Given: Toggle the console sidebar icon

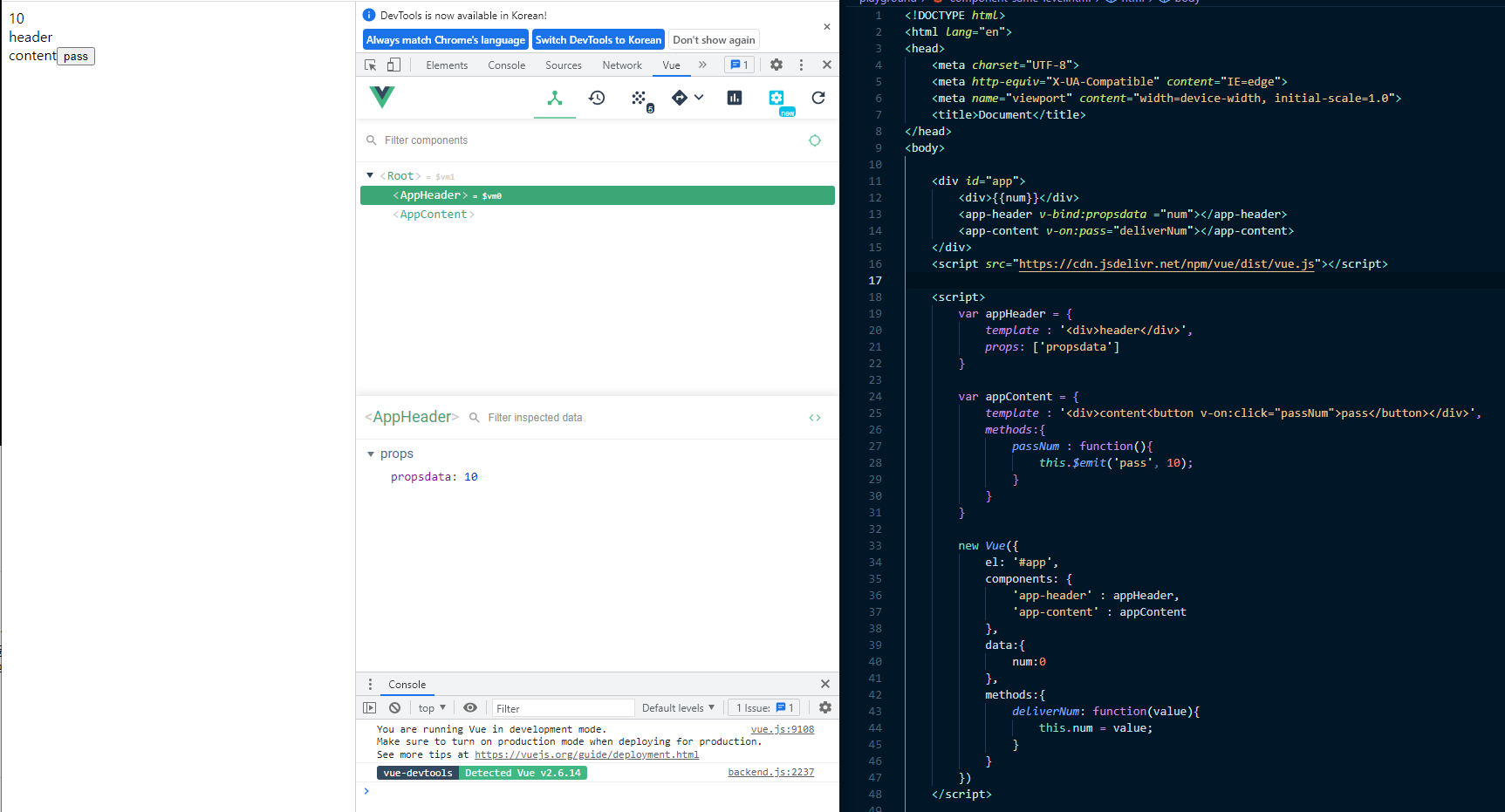Looking at the screenshot, I should 369,708.
